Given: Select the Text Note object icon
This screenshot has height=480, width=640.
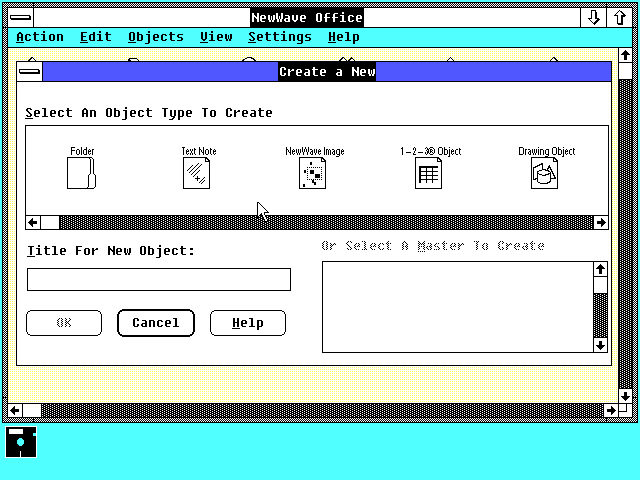Looking at the screenshot, I should [196, 173].
